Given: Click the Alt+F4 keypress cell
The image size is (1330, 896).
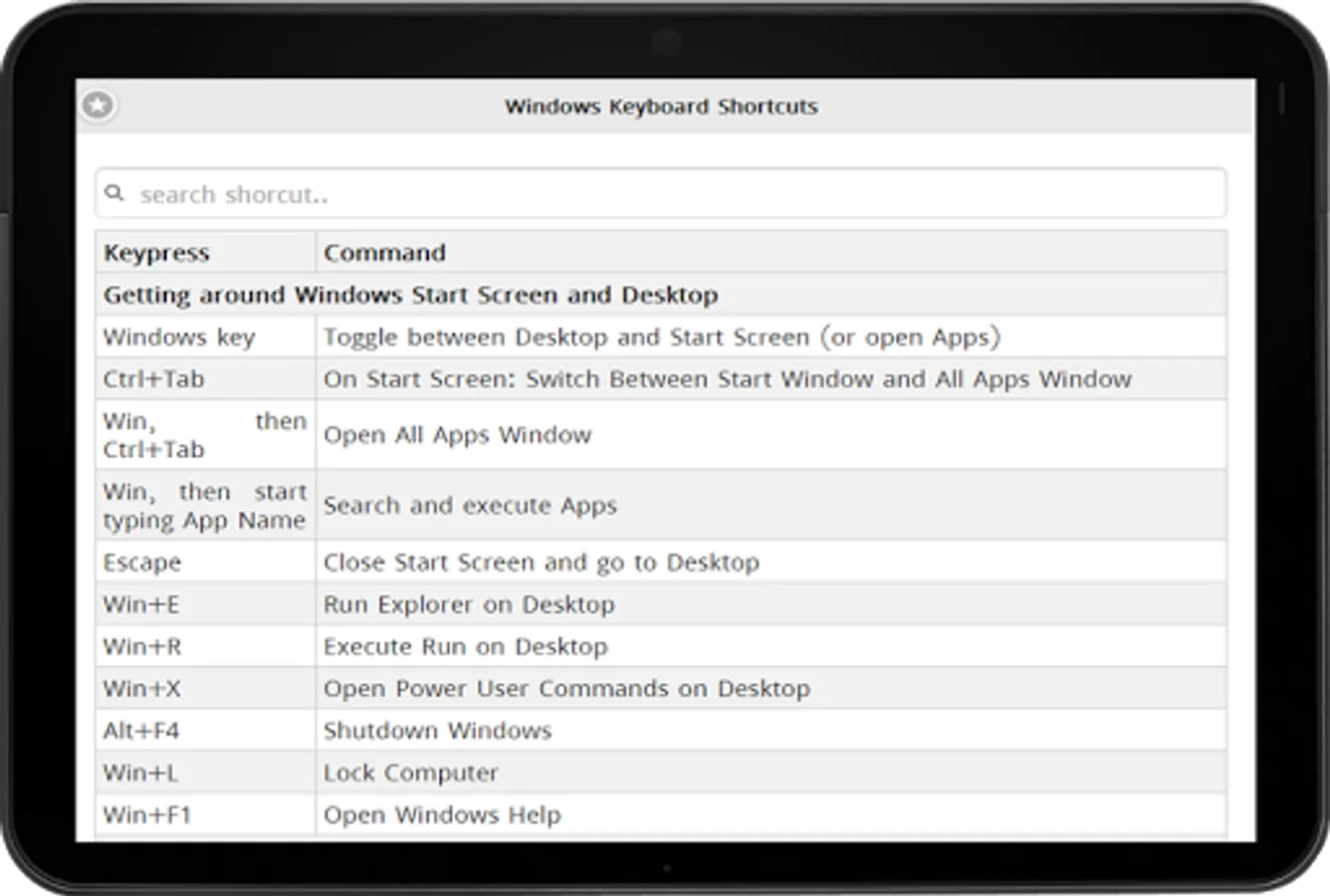Looking at the screenshot, I should click(x=206, y=730).
